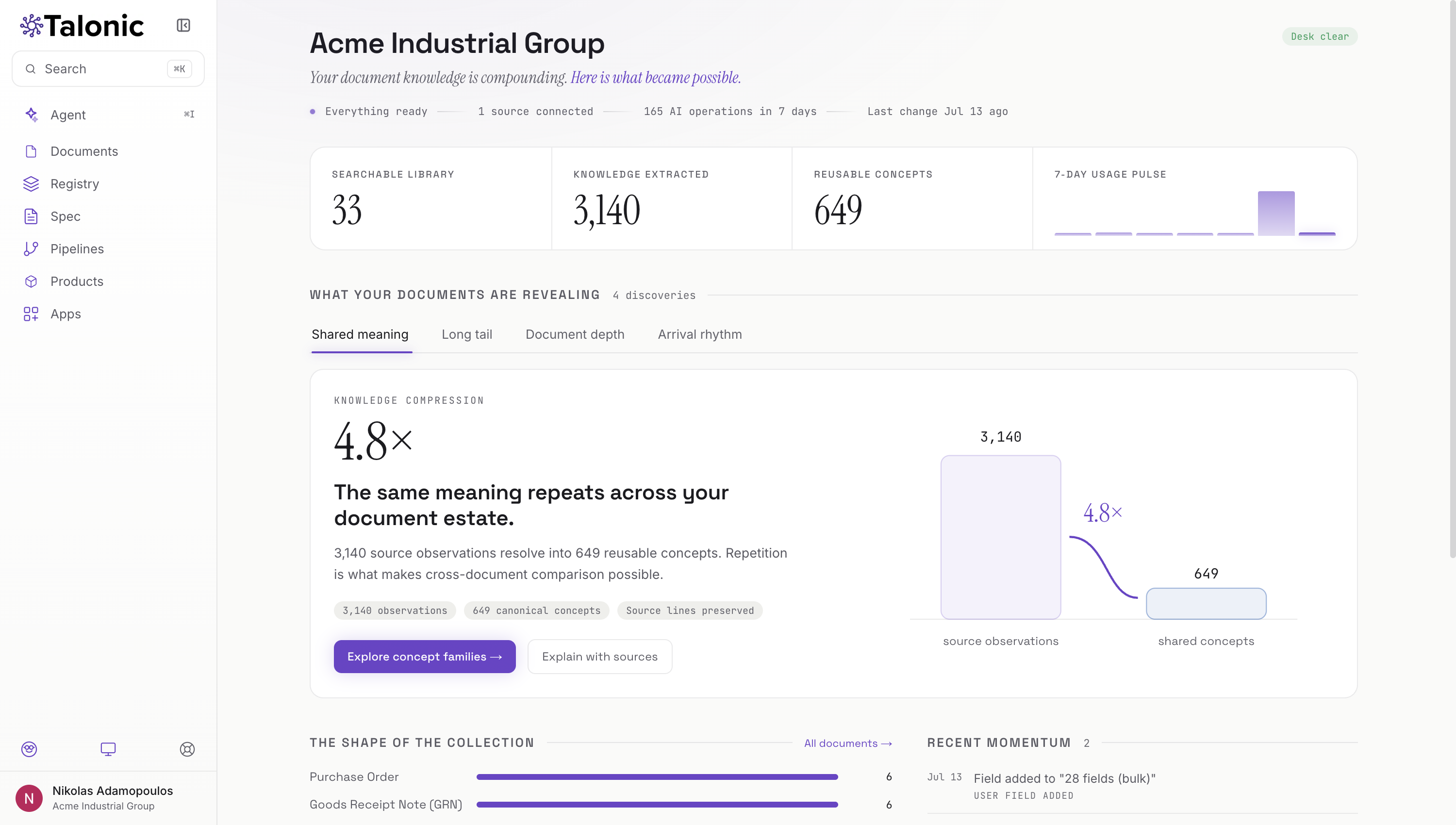
Task: Open the All documents link
Action: tap(848, 743)
